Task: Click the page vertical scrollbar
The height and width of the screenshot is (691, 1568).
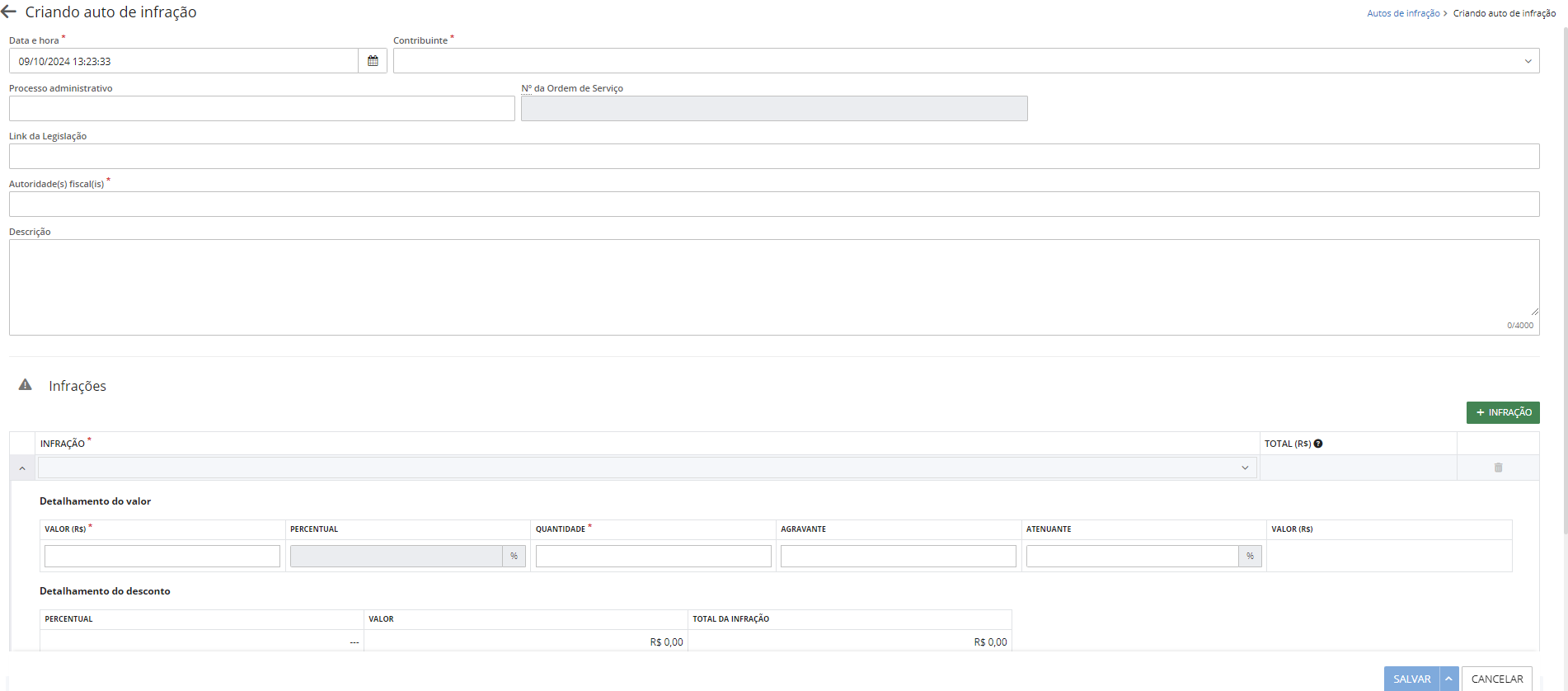Action: (x=1565, y=280)
